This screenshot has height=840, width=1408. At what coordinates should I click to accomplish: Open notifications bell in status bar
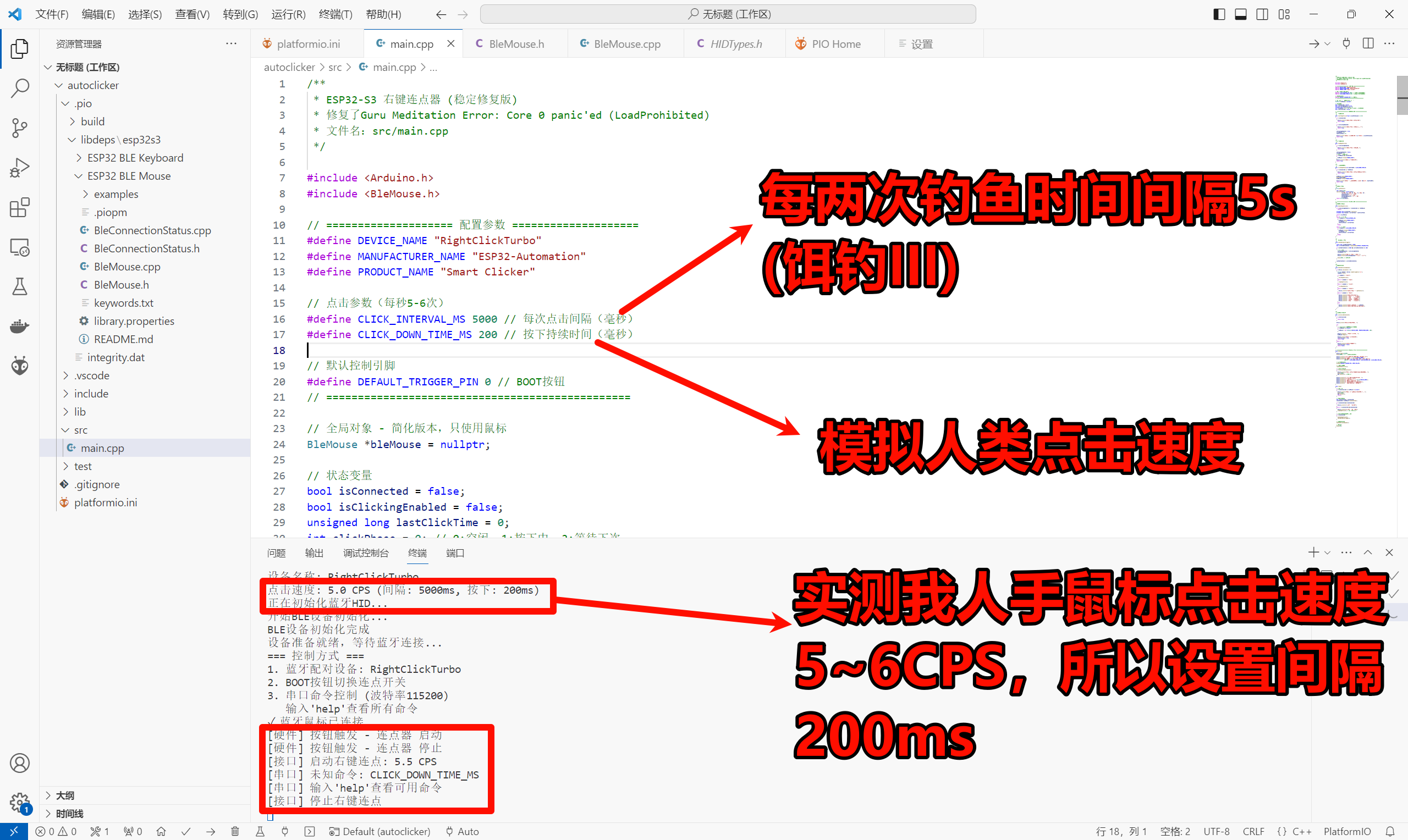coord(1390,832)
